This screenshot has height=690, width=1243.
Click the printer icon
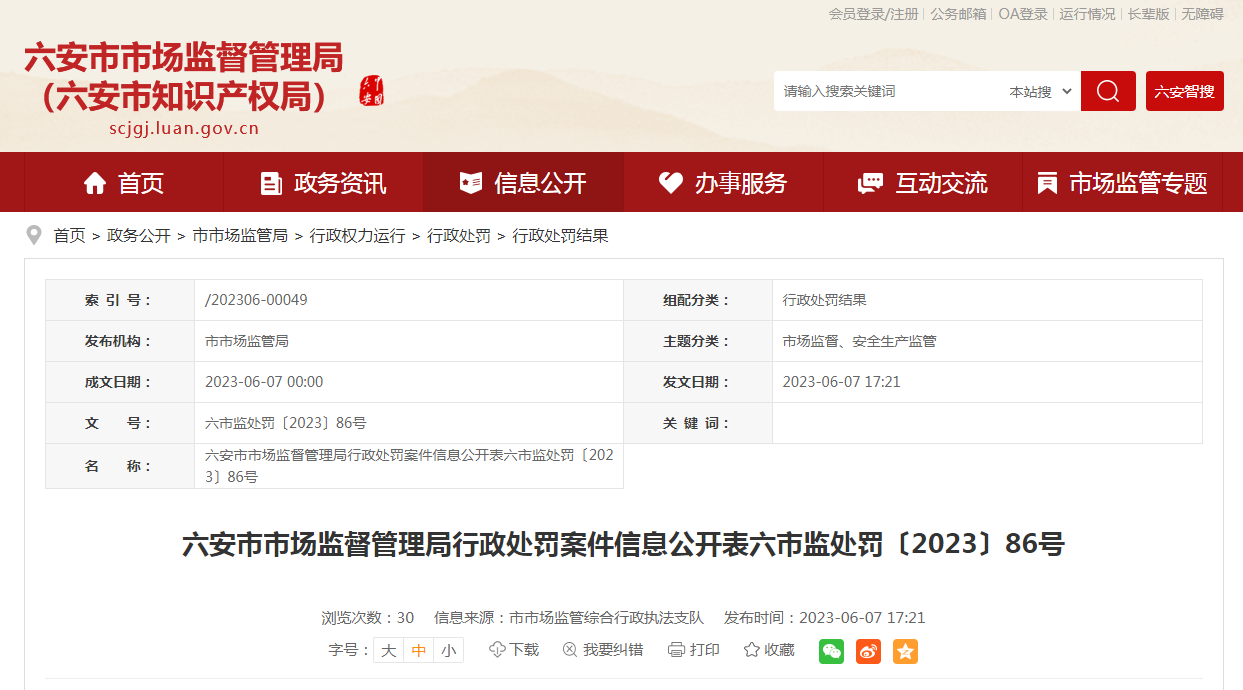click(x=676, y=650)
